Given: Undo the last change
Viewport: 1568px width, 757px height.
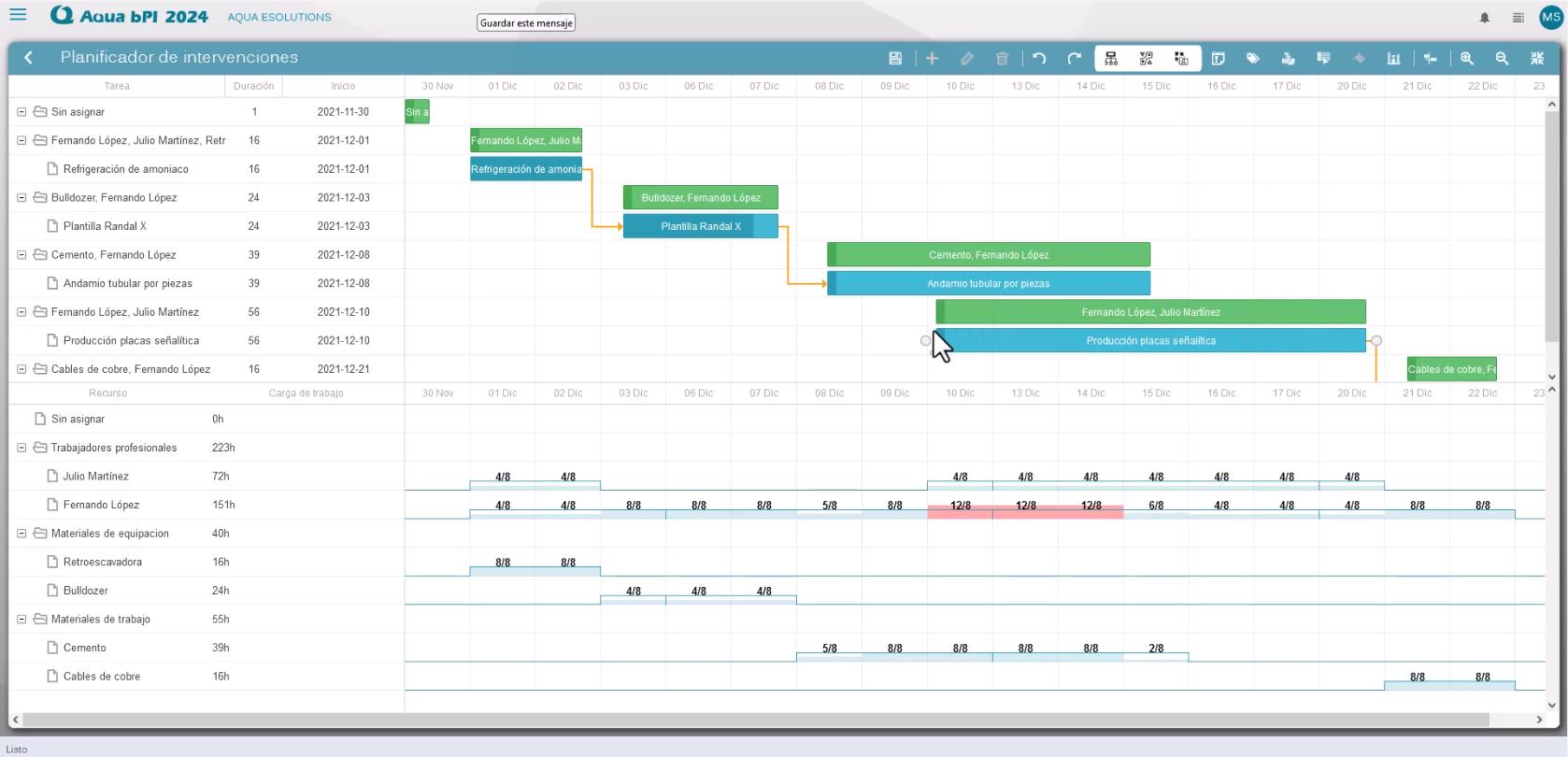Looking at the screenshot, I should (x=1039, y=58).
